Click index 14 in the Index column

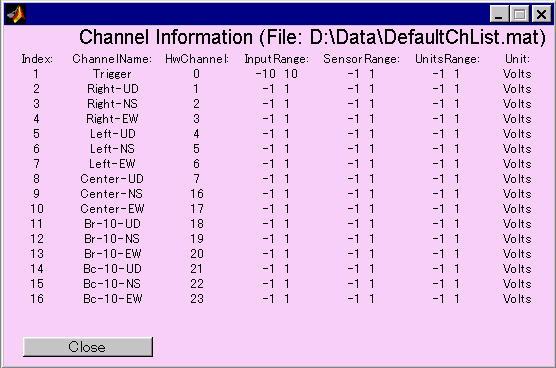coord(37,269)
